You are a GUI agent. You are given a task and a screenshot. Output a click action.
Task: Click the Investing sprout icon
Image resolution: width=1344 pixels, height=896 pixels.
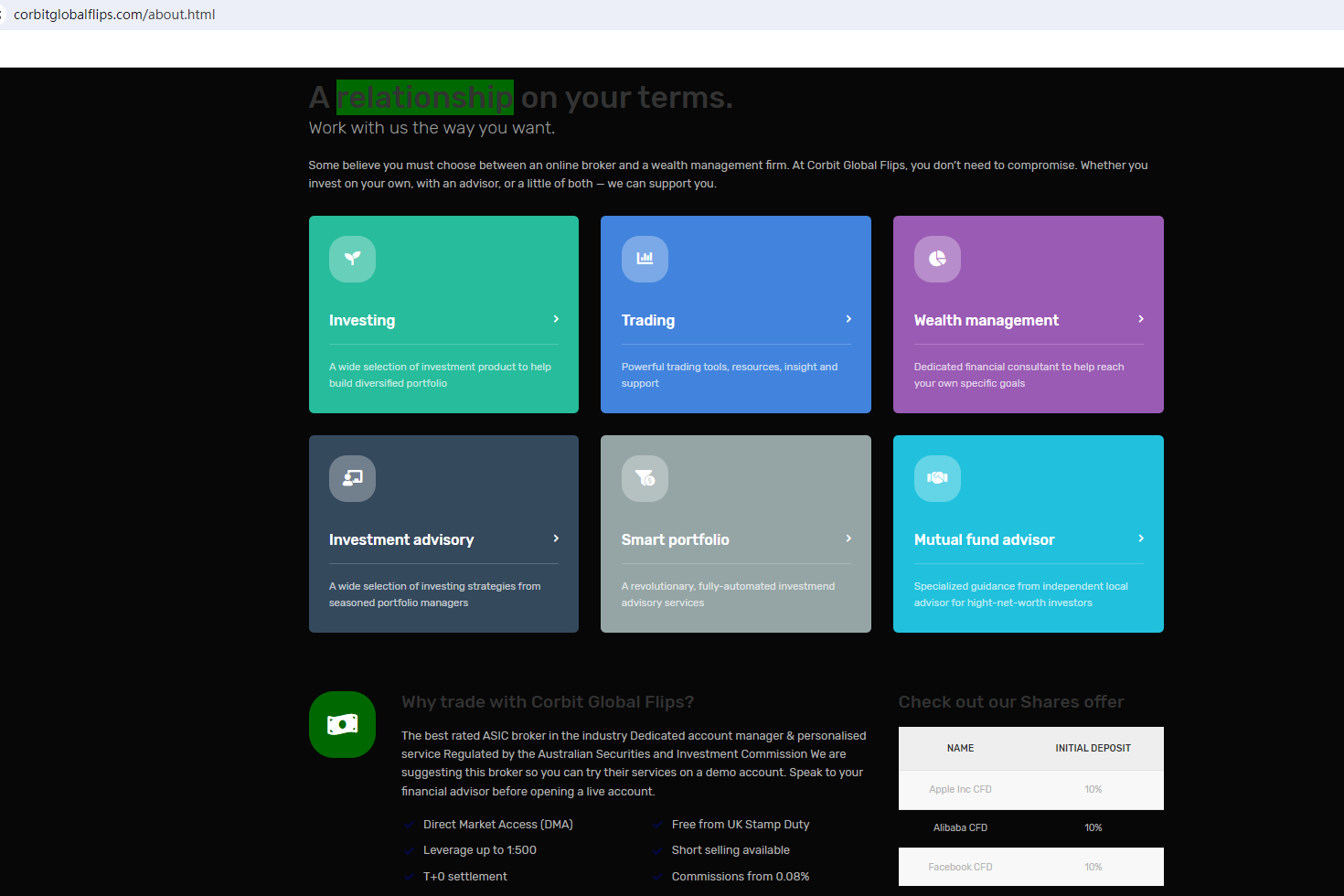click(x=352, y=259)
